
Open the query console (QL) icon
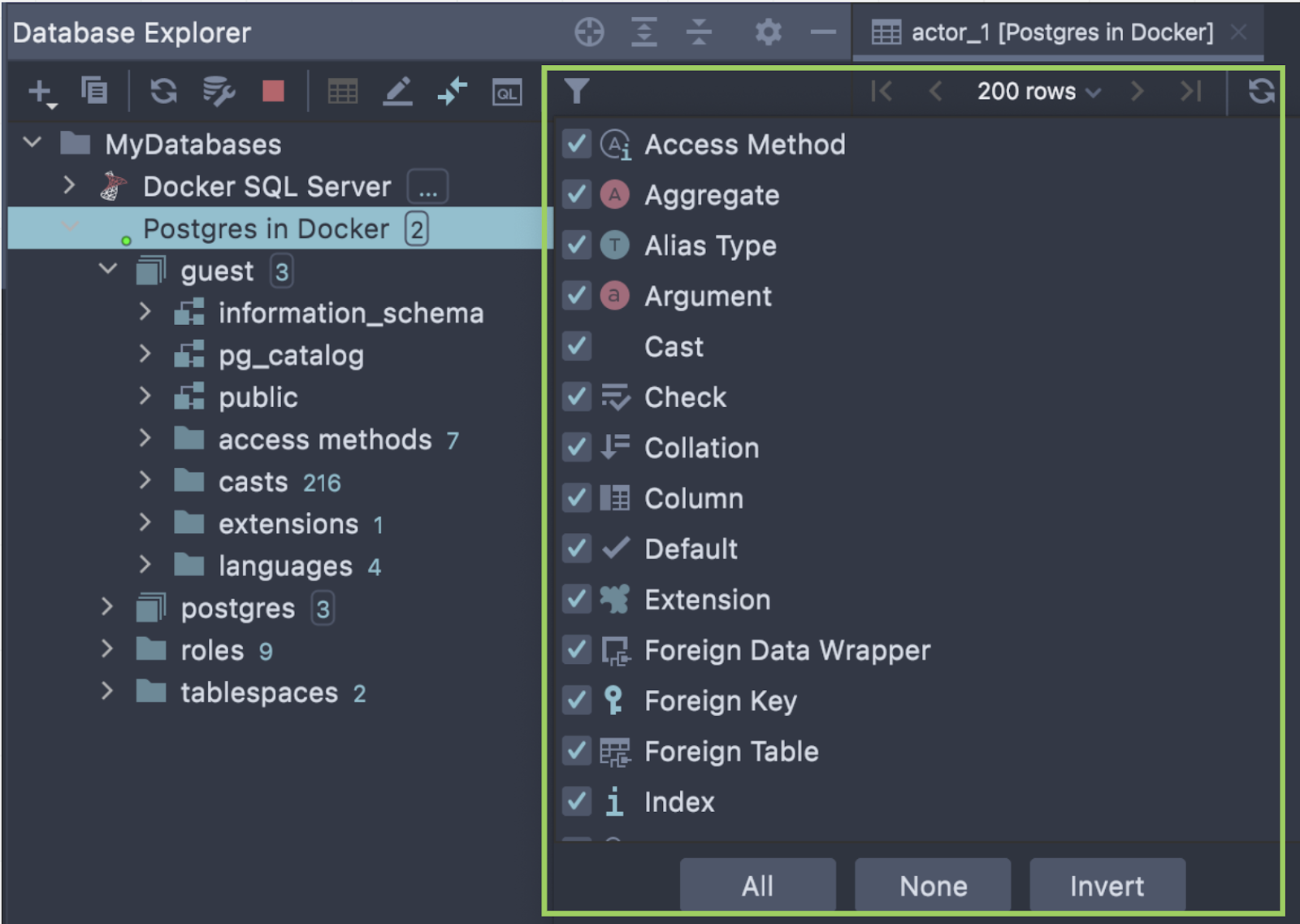click(x=506, y=93)
